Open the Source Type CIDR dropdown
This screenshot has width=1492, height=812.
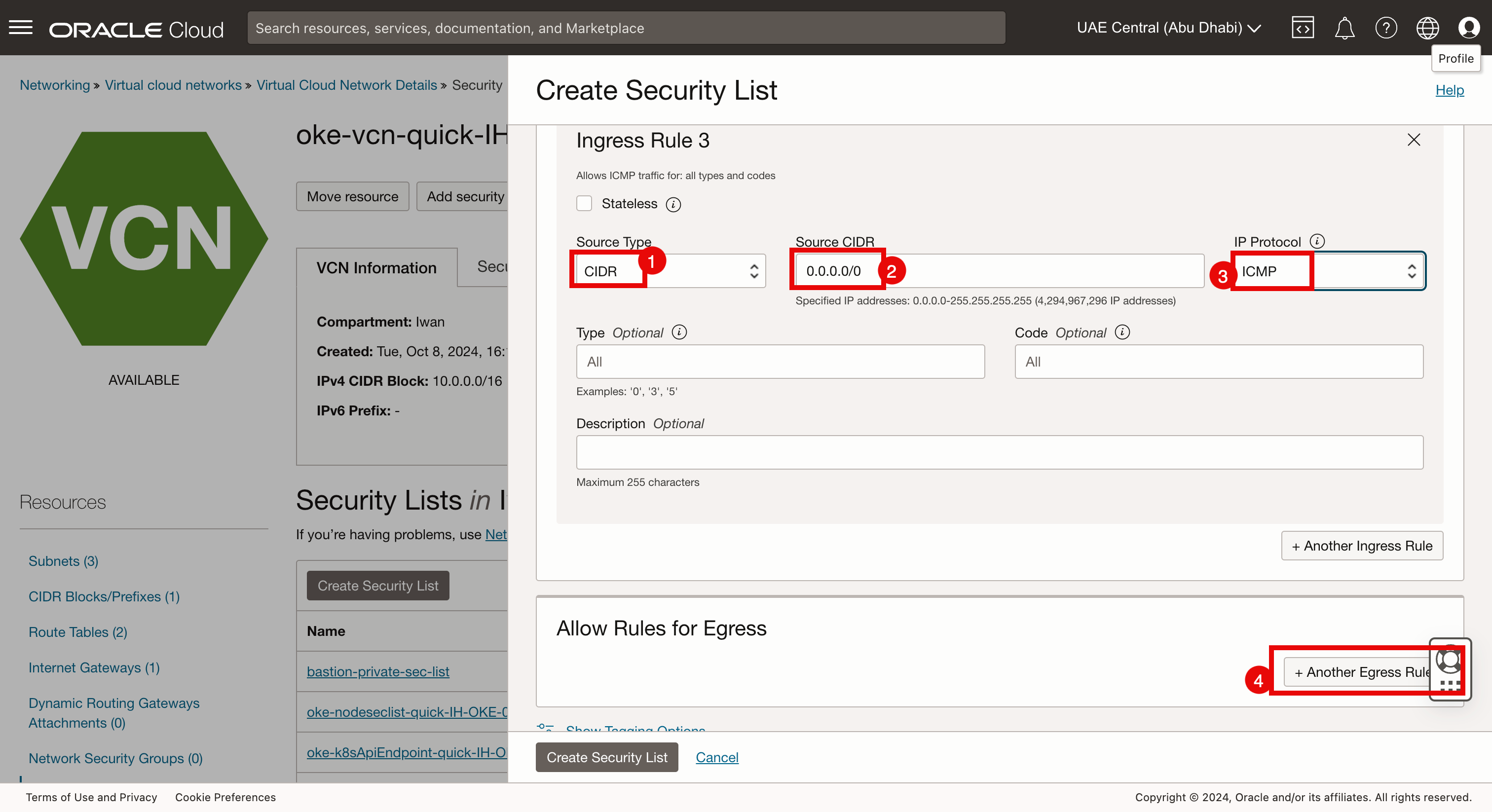click(695, 271)
